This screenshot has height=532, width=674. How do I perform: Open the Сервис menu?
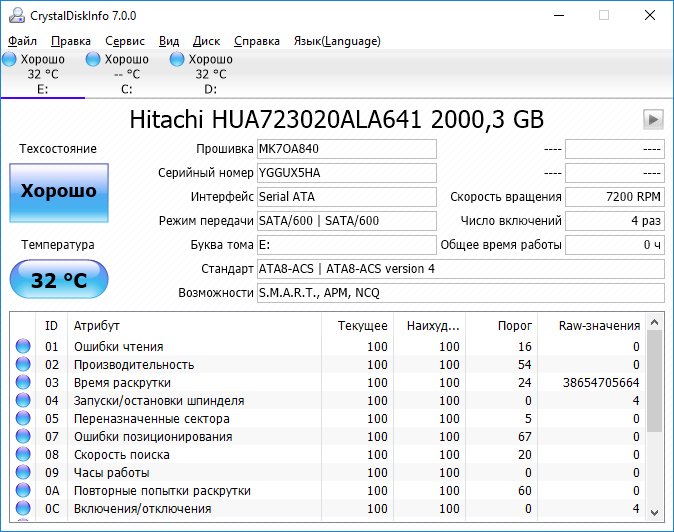pyautogui.click(x=125, y=41)
